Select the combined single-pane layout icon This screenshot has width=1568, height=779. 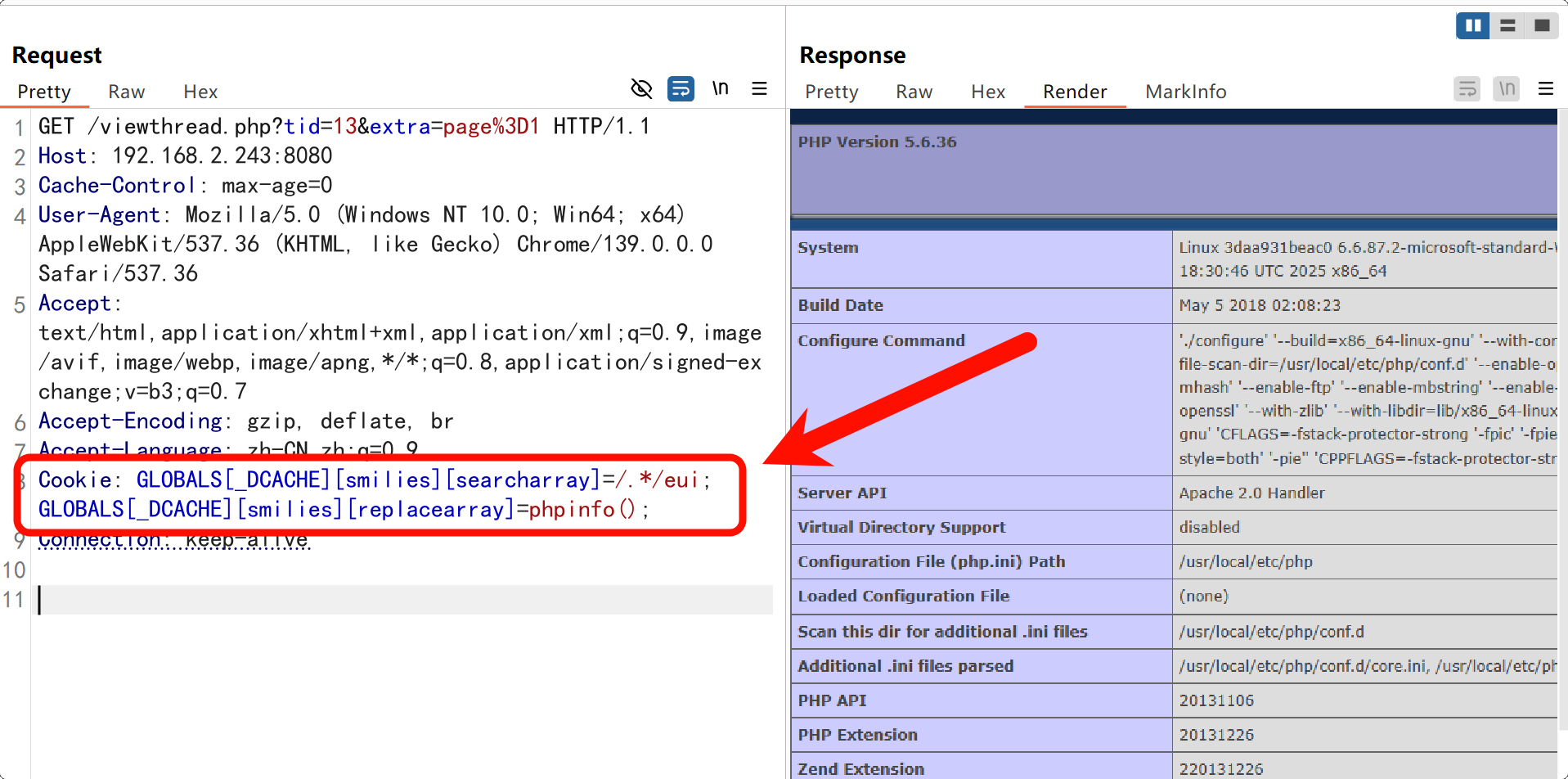pyautogui.click(x=1542, y=25)
